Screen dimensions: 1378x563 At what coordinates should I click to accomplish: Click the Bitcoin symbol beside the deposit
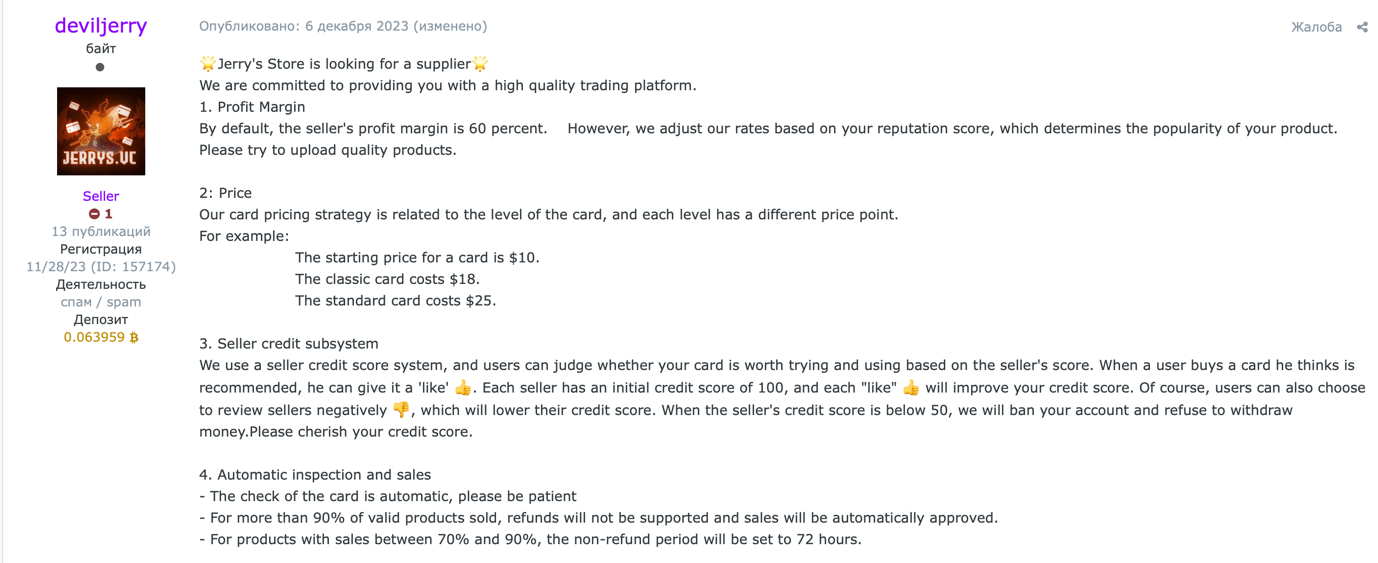click(x=134, y=338)
